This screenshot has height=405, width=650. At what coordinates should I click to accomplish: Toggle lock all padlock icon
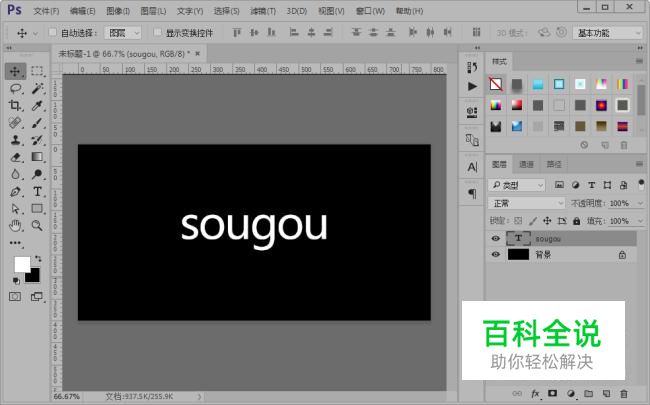[x=577, y=221]
